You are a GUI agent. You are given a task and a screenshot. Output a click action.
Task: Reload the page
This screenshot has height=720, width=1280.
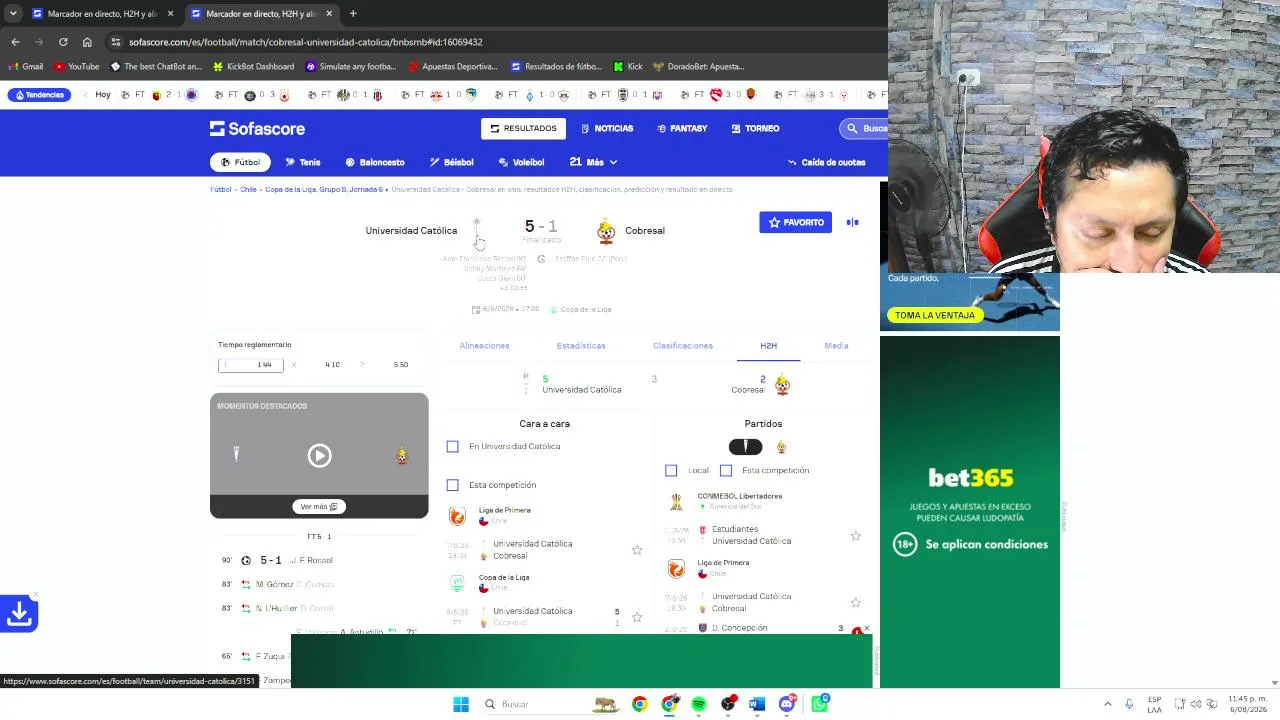pos(63,42)
